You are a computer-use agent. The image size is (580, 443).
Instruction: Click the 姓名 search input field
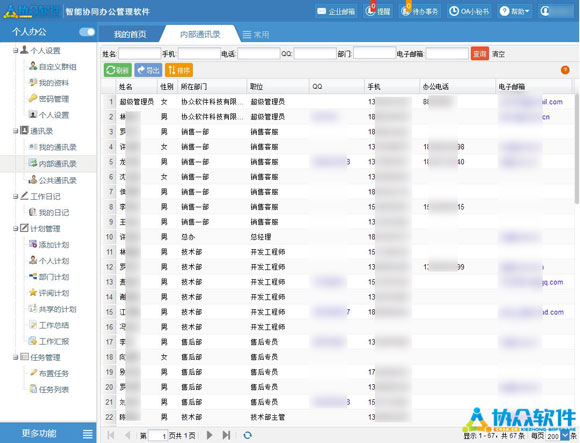click(139, 54)
